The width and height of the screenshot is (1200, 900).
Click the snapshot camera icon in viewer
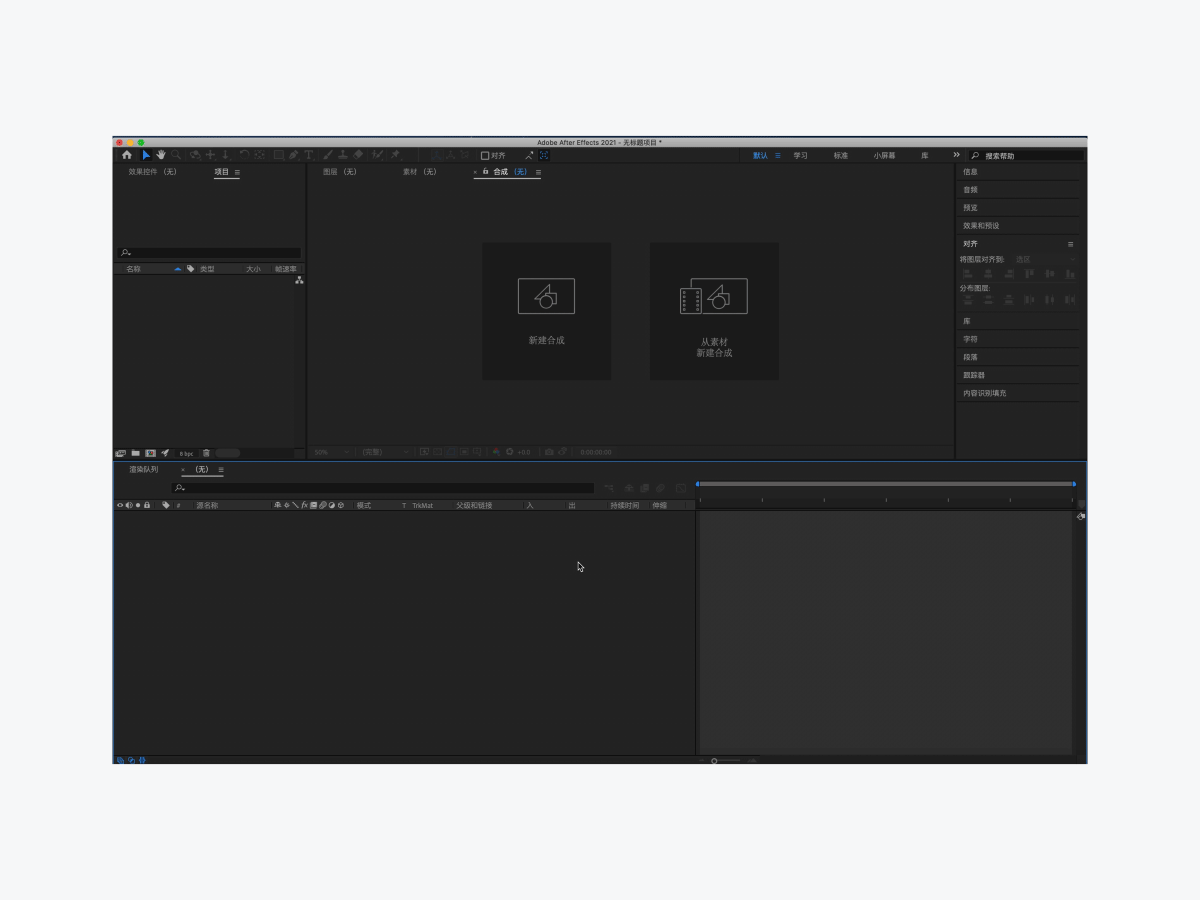(x=548, y=452)
